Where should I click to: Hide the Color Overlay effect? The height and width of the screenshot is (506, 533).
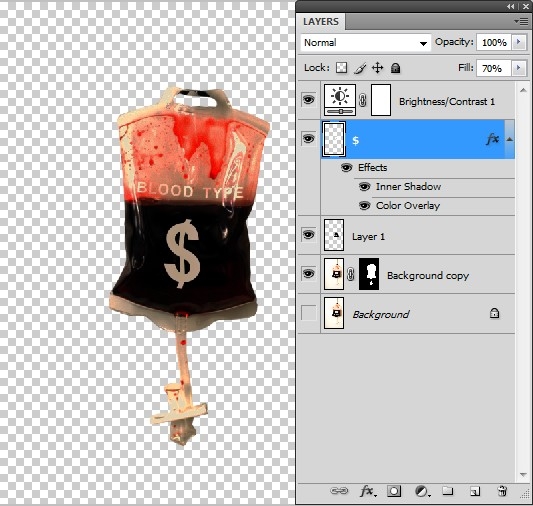click(x=364, y=206)
